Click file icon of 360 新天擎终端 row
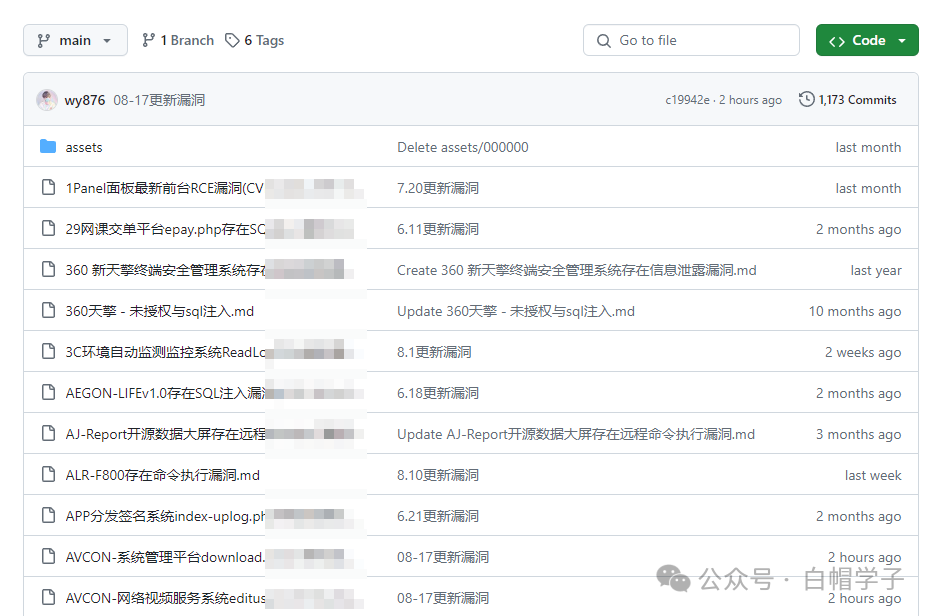 48,269
